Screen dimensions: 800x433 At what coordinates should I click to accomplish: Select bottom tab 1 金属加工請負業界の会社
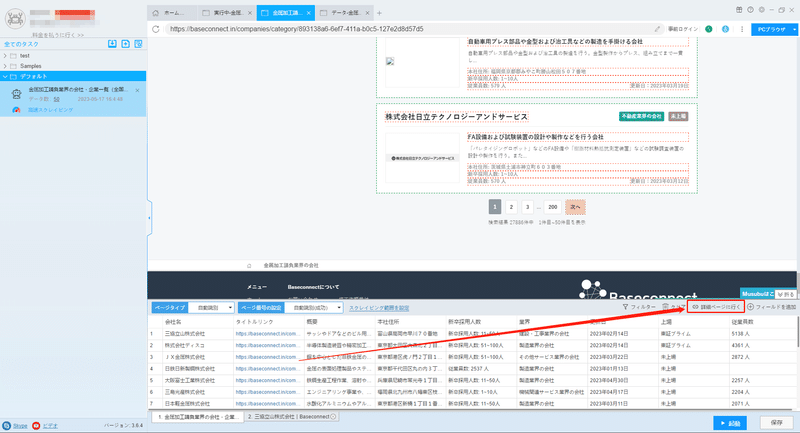[197, 417]
